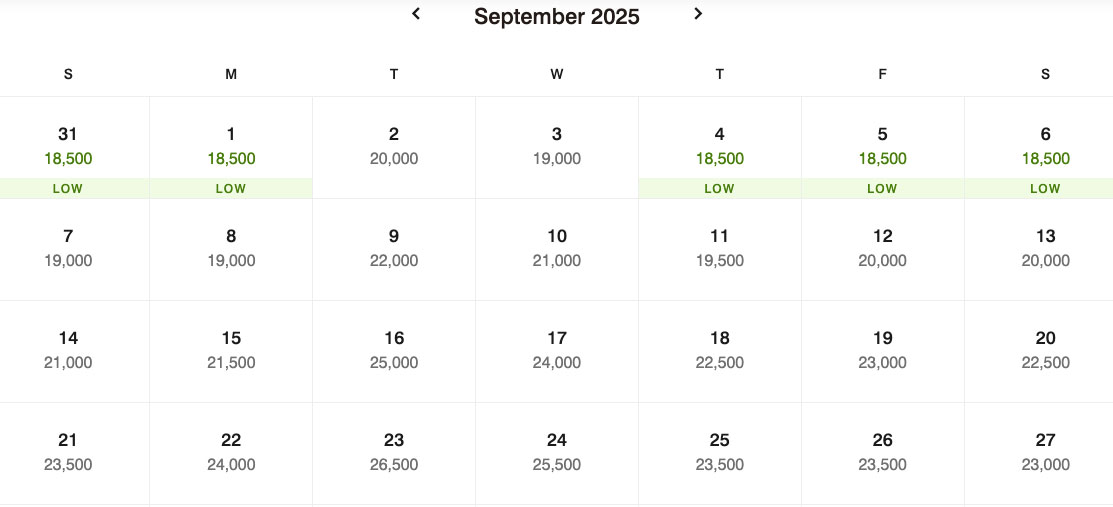Select August 31 low-price date
The image size is (1113, 507).
click(68, 148)
